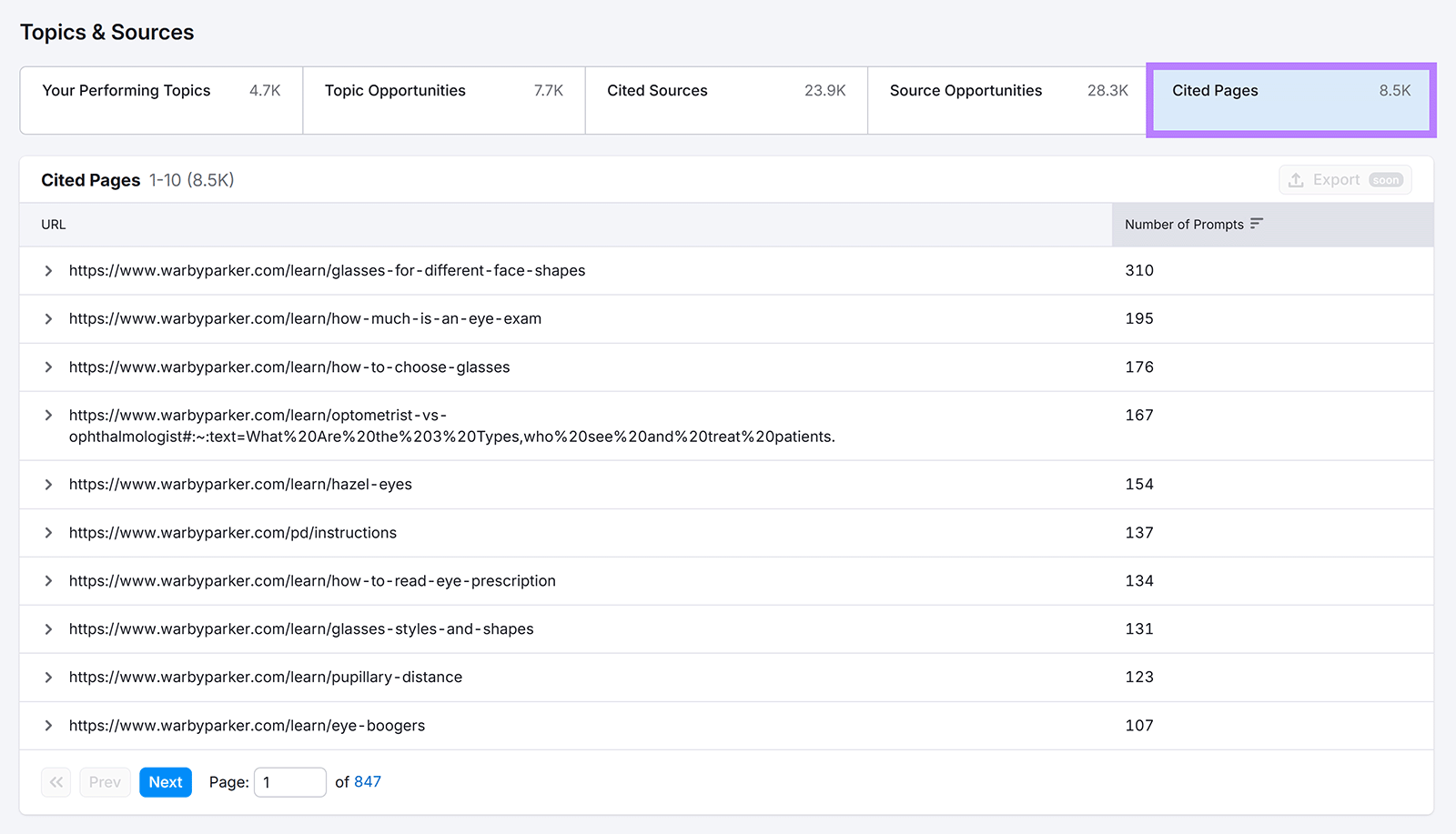Click the 847 total pages link
This screenshot has height=834, width=1456.
pos(368,782)
